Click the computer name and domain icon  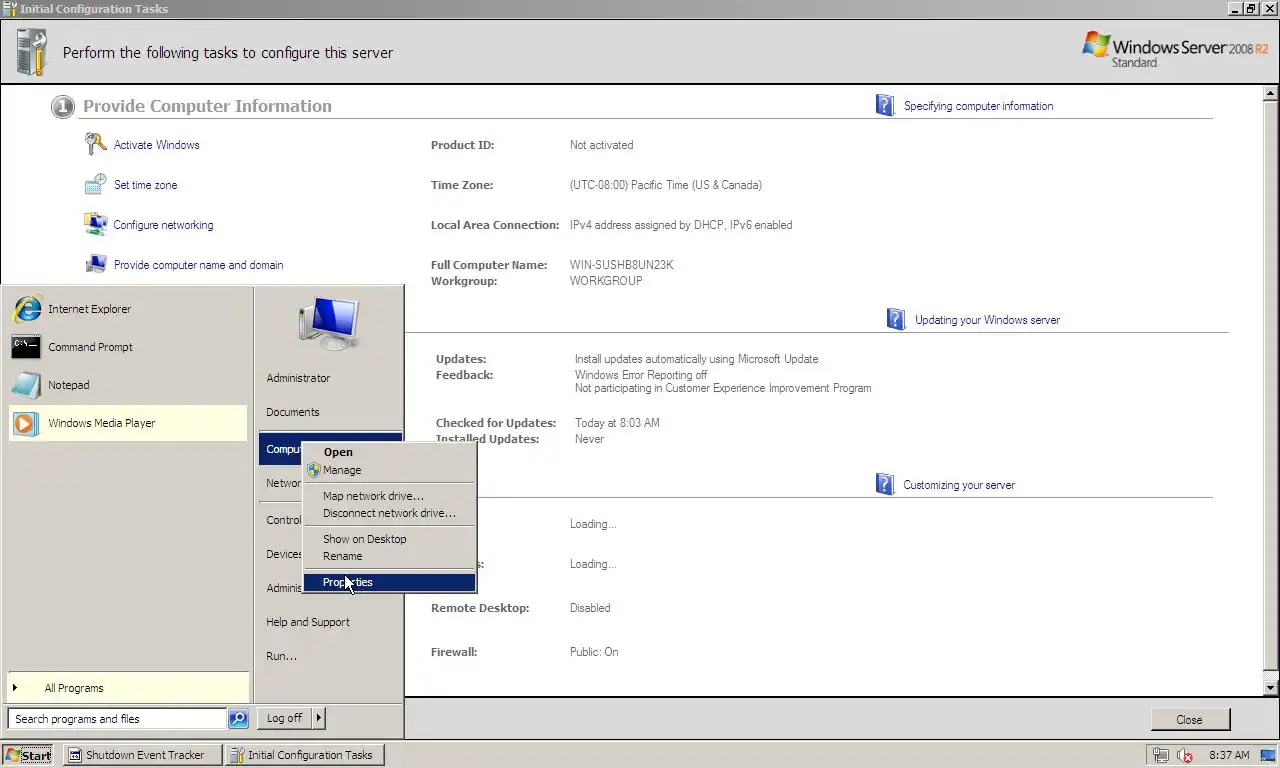pyautogui.click(x=96, y=264)
